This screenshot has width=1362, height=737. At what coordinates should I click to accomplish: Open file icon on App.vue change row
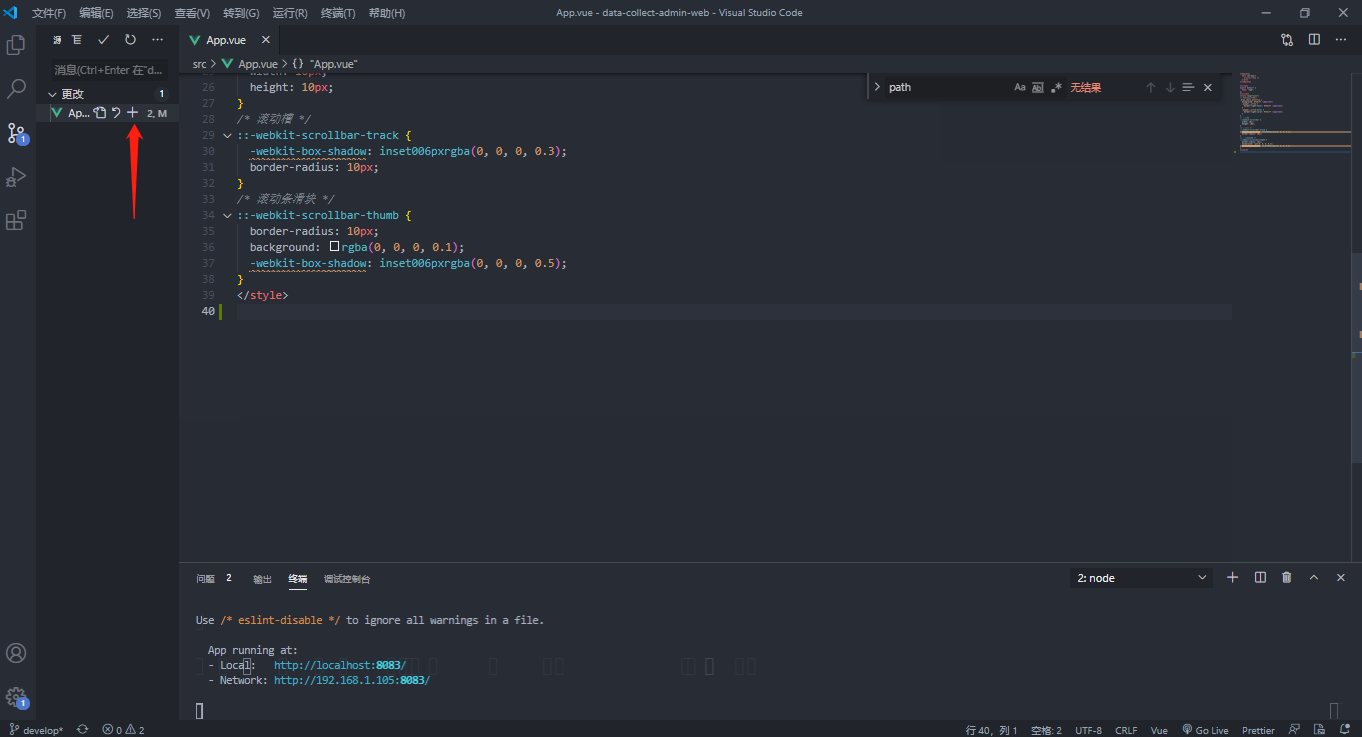tap(100, 113)
